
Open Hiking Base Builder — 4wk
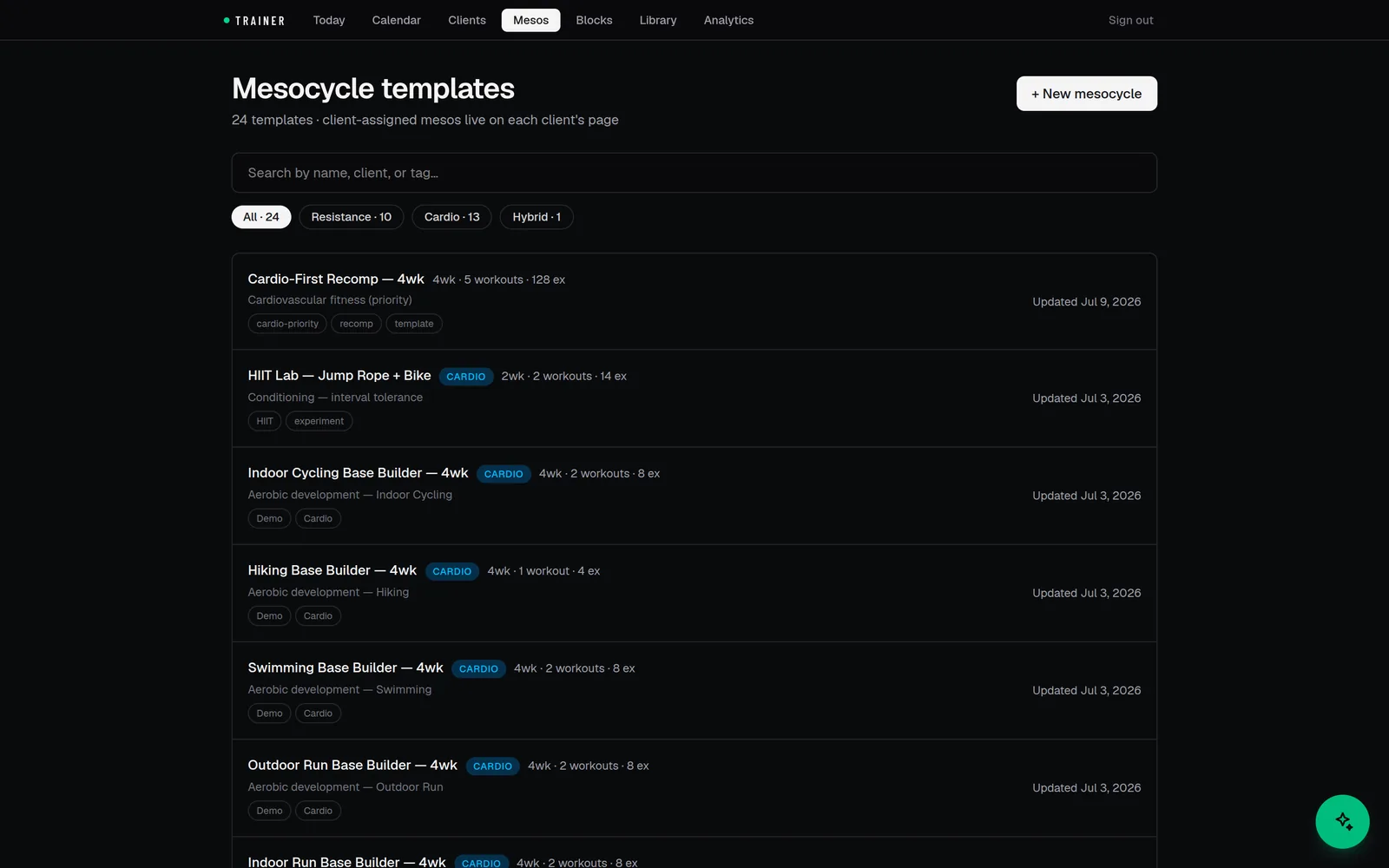694,593
